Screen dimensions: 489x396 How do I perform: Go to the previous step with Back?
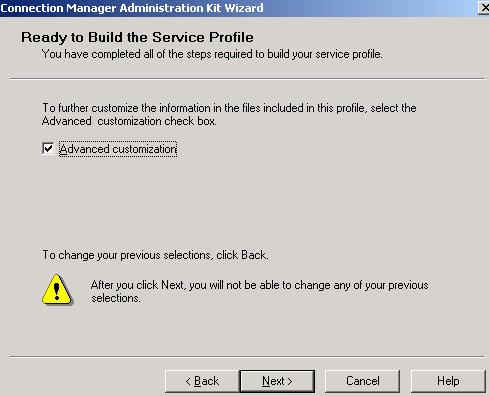tap(202, 381)
